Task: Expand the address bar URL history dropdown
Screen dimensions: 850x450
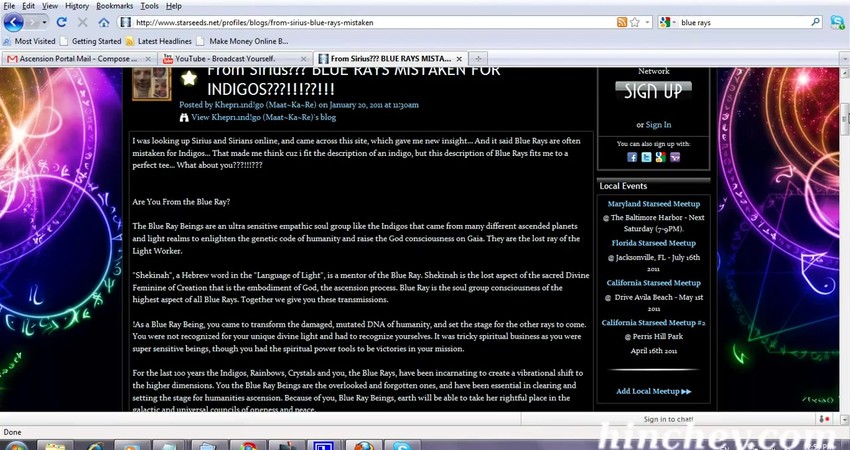Action: click(646, 22)
